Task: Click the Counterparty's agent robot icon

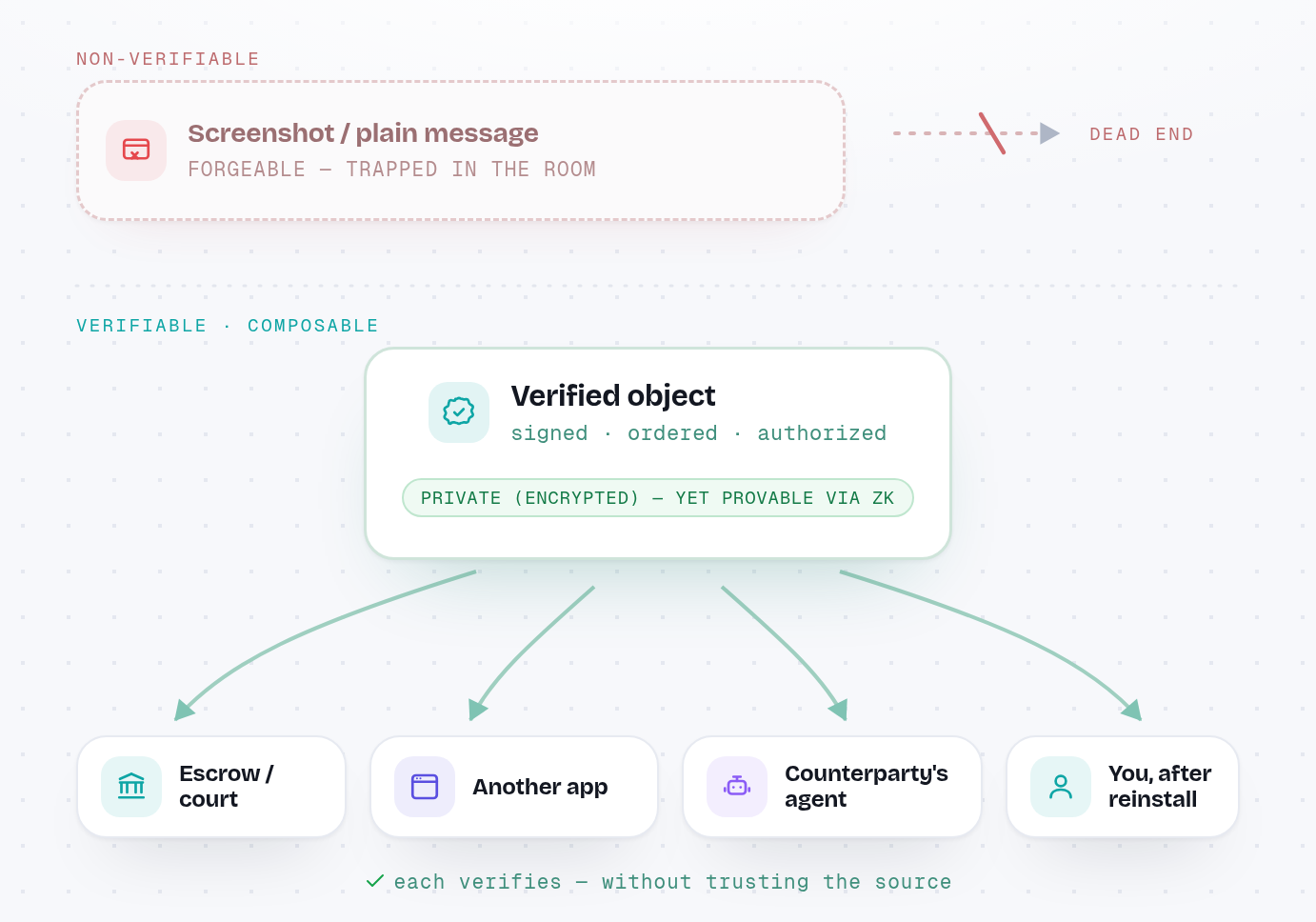Action: tap(737, 786)
